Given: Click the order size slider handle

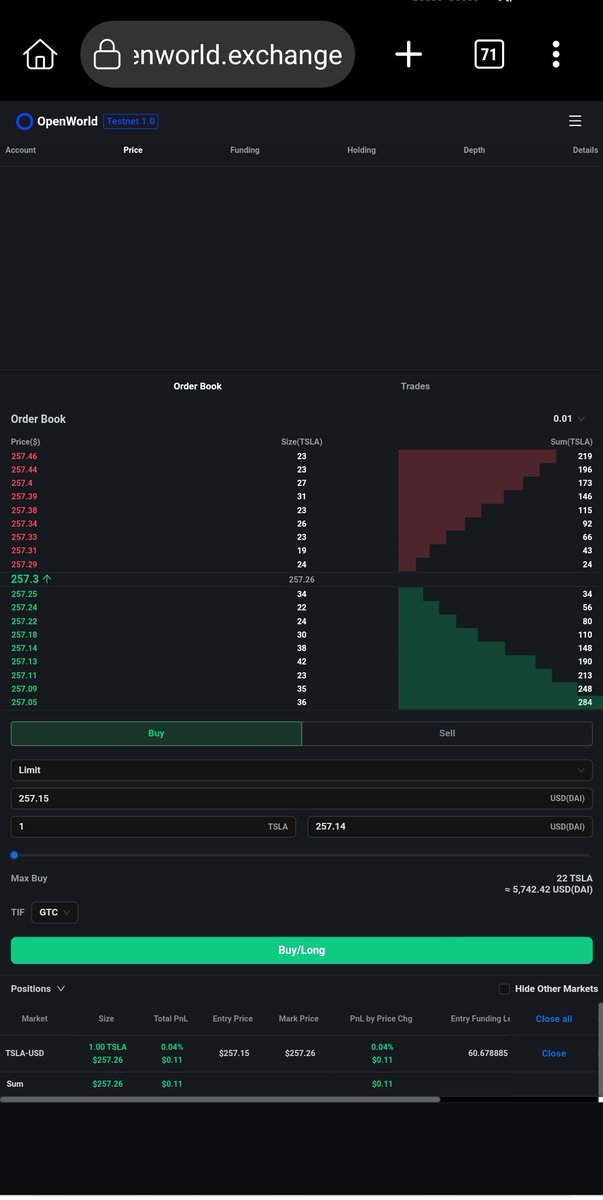Looking at the screenshot, I should (14, 855).
